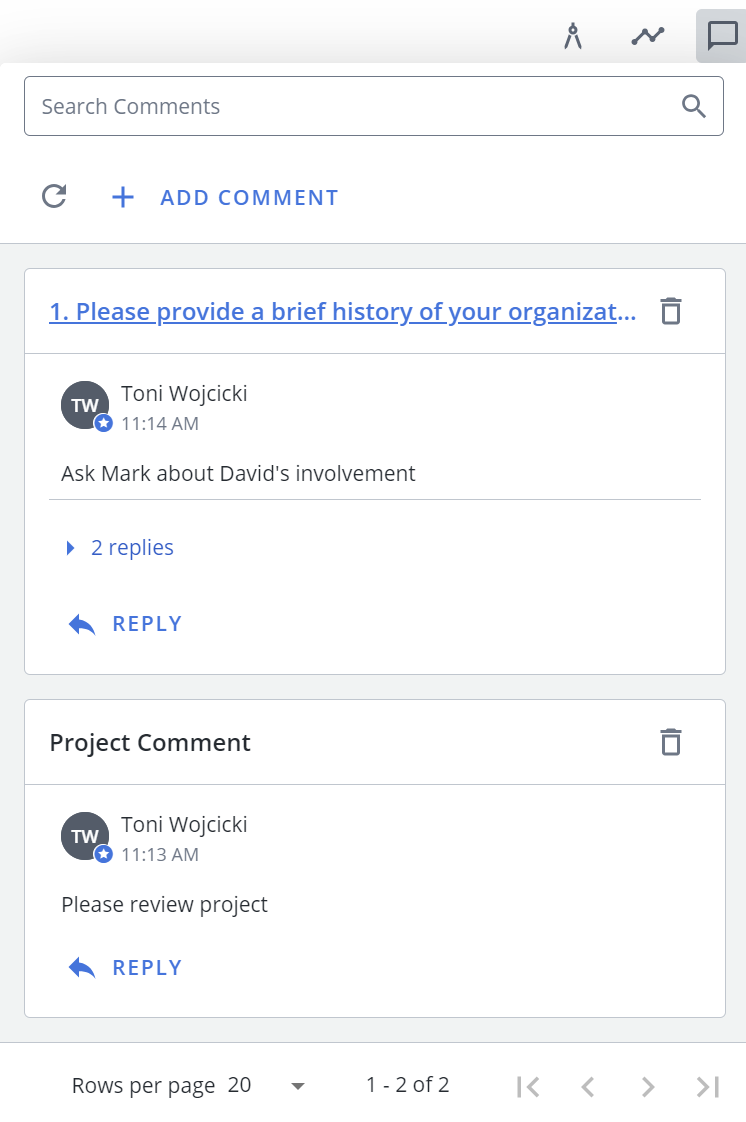Open the compass drafting tool icon
Image resolution: width=746 pixels, height=1122 pixels.
tap(573, 36)
